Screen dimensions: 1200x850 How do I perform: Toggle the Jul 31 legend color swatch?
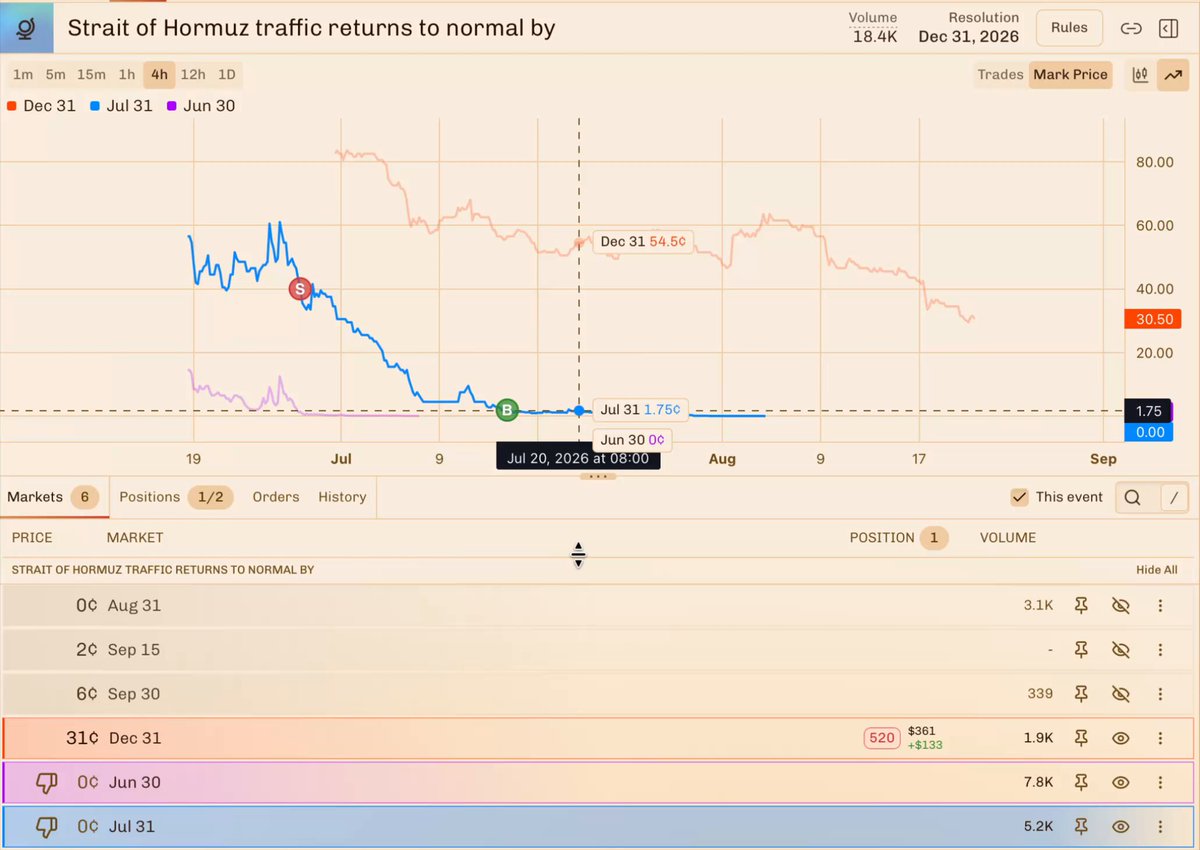(93, 106)
